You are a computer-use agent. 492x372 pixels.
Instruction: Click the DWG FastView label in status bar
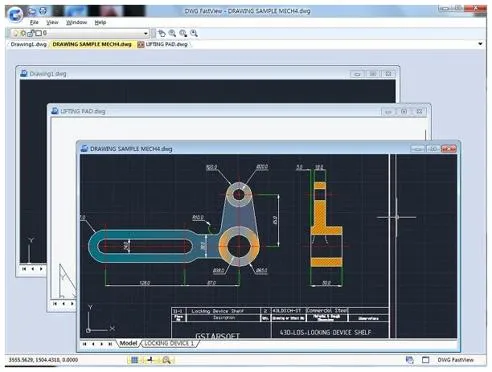455,360
